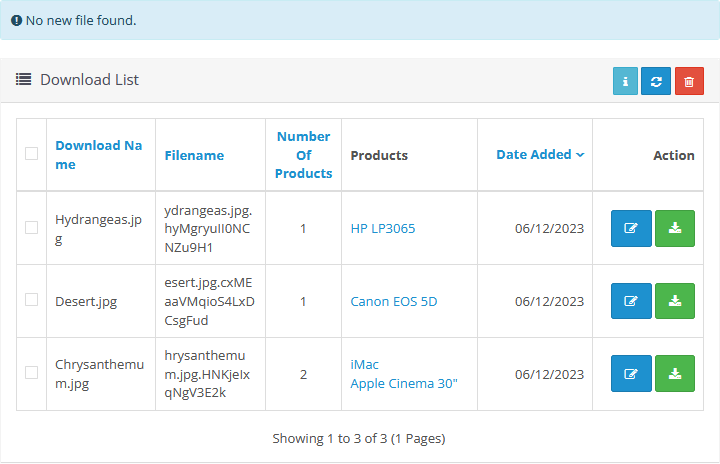Open the HP LP3065 product link
Viewport: 720px width, 464px height.
pos(383,228)
